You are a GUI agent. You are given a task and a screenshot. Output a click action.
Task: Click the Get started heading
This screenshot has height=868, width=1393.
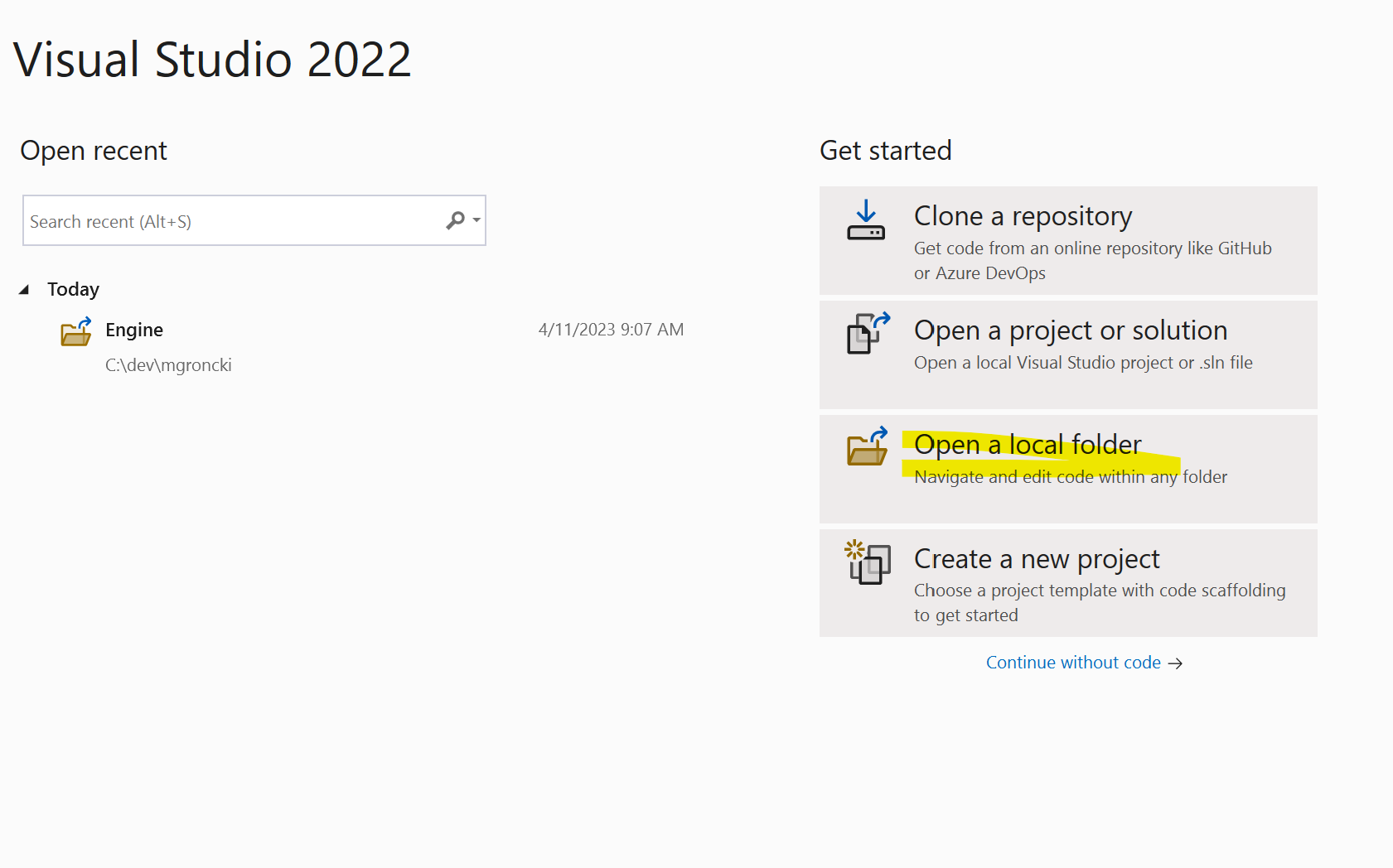coord(885,150)
